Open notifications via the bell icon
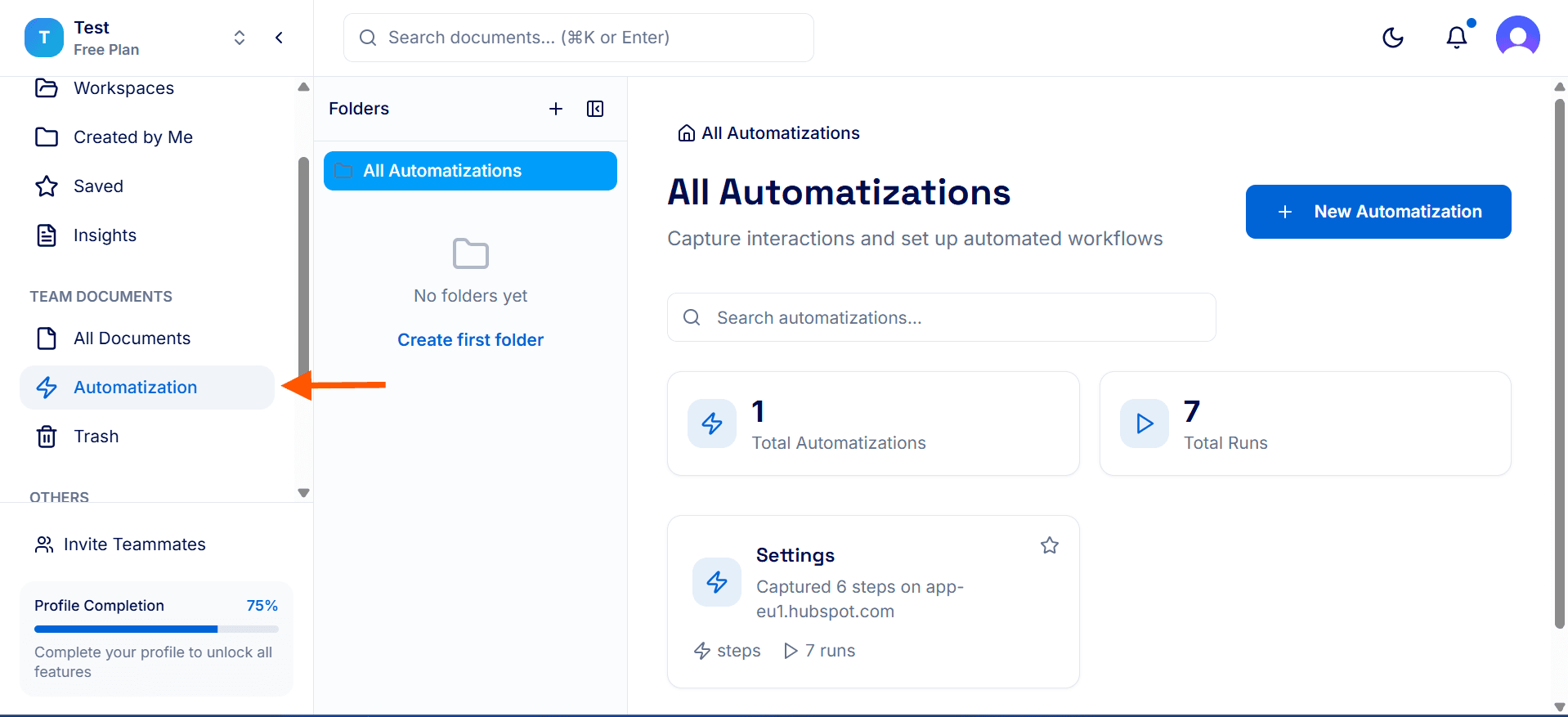 tap(1457, 38)
